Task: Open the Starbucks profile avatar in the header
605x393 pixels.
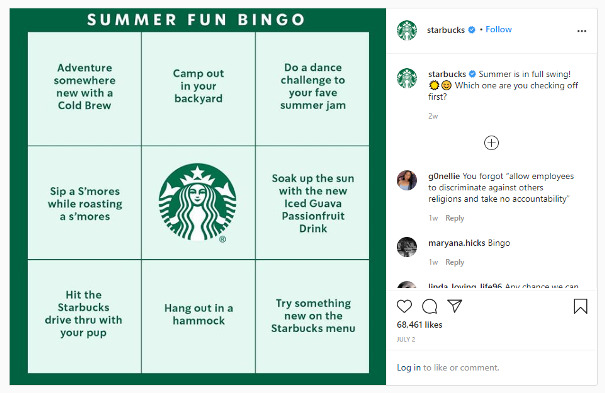Action: coord(407,30)
